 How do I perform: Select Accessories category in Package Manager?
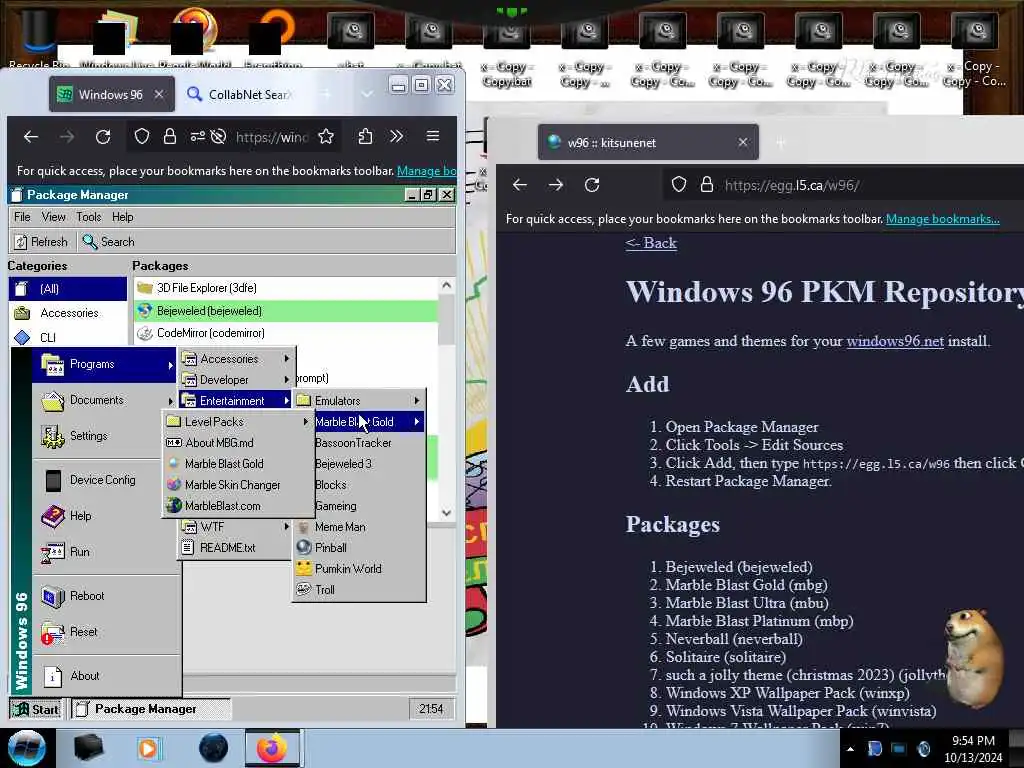tap(68, 313)
